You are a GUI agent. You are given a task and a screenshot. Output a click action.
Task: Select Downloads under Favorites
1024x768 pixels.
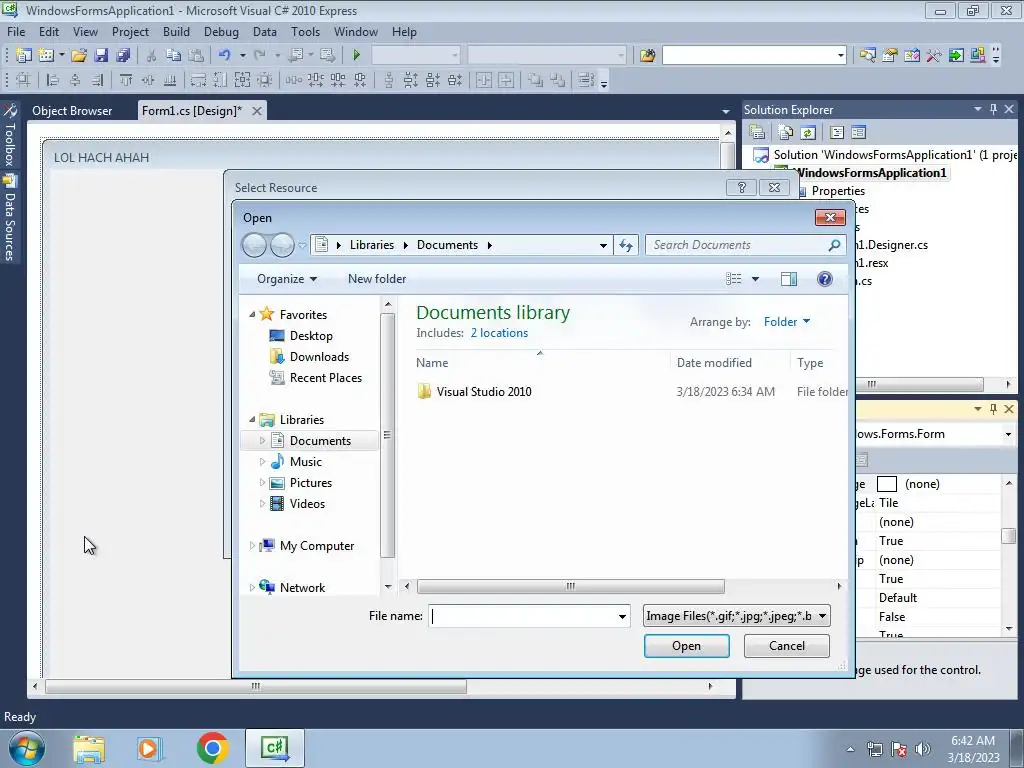coord(319,357)
